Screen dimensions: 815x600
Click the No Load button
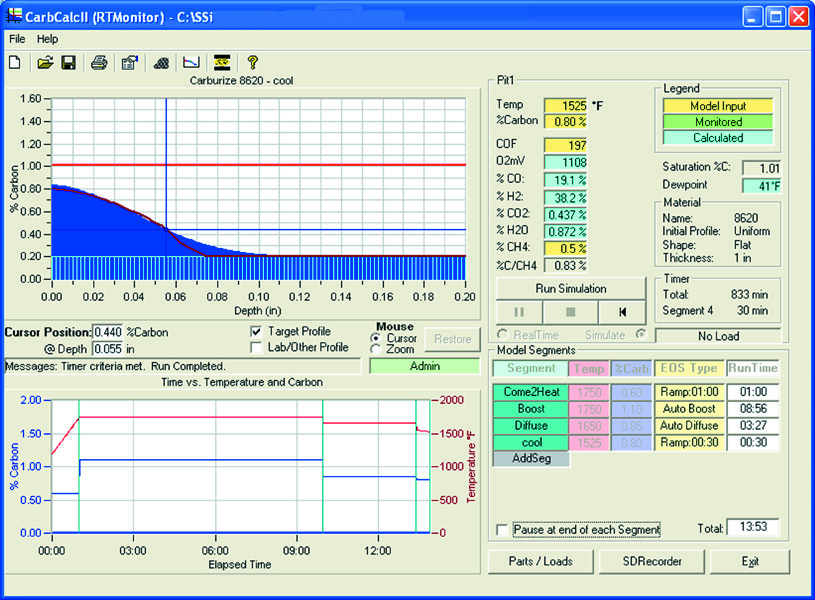coord(718,336)
